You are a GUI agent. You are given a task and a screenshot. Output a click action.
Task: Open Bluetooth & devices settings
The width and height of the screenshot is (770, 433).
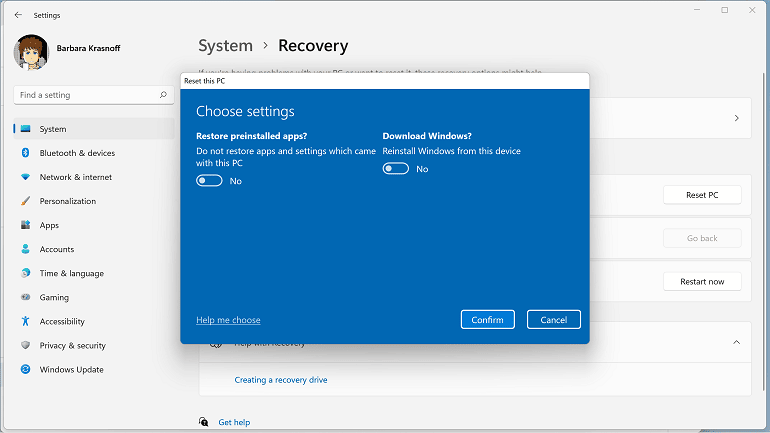click(77, 153)
